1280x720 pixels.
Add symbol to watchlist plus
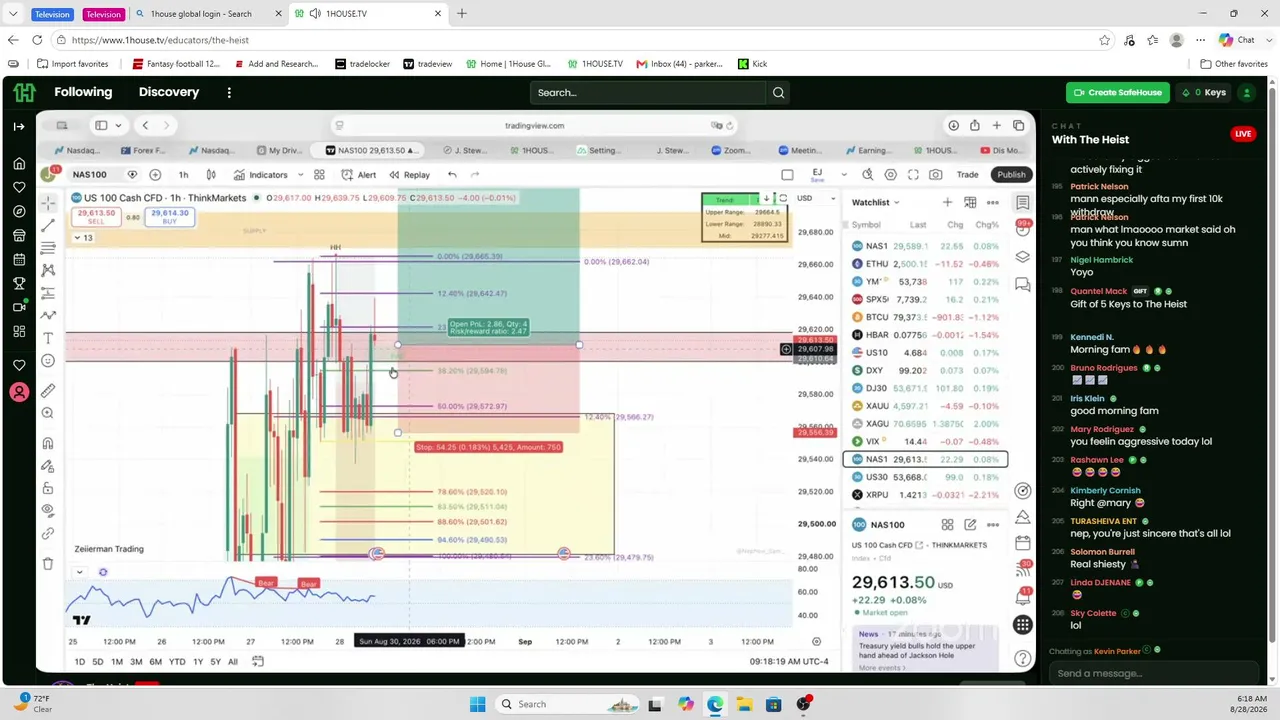pyautogui.click(x=948, y=202)
